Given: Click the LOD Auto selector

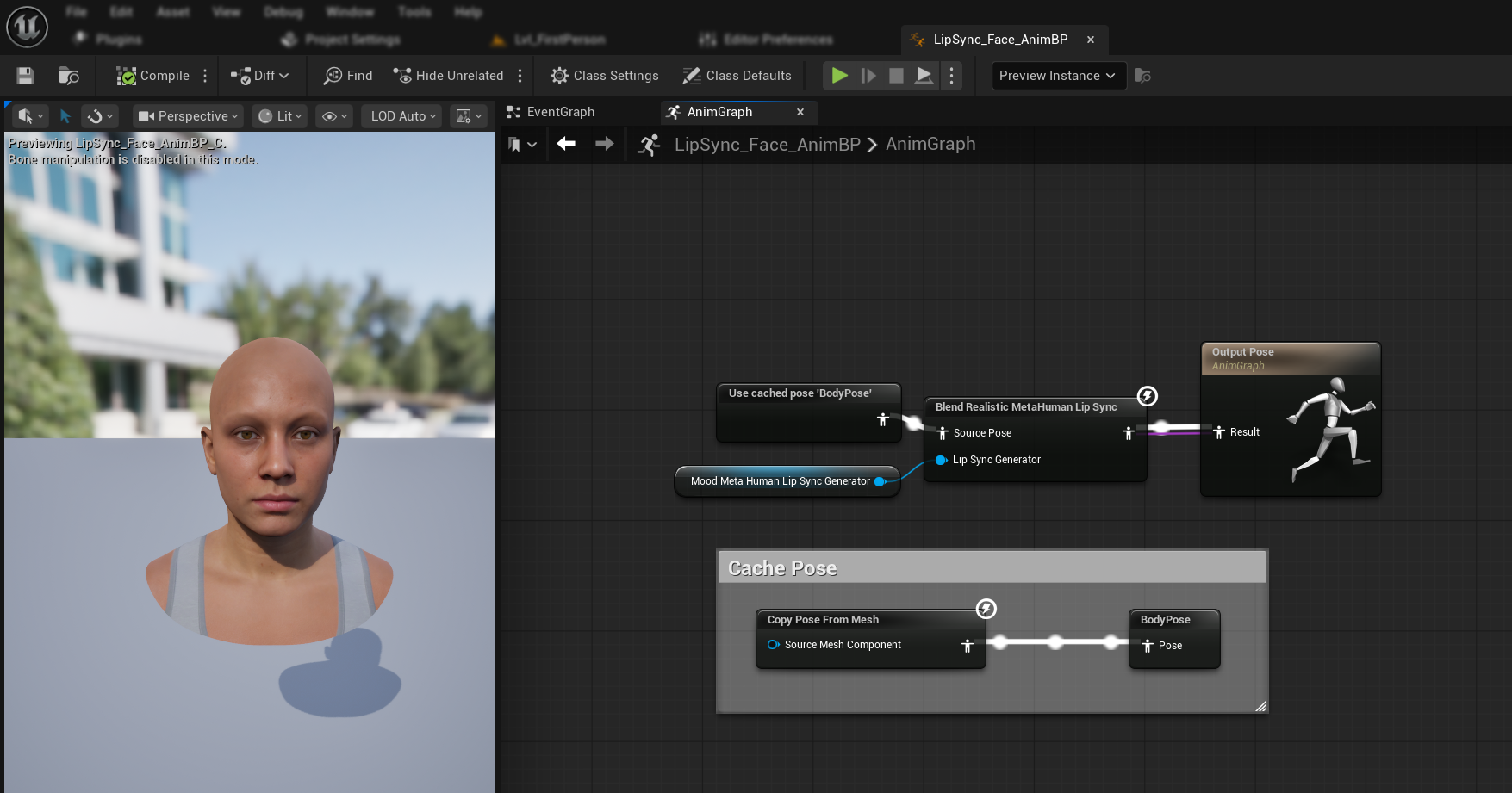Looking at the screenshot, I should [x=403, y=116].
